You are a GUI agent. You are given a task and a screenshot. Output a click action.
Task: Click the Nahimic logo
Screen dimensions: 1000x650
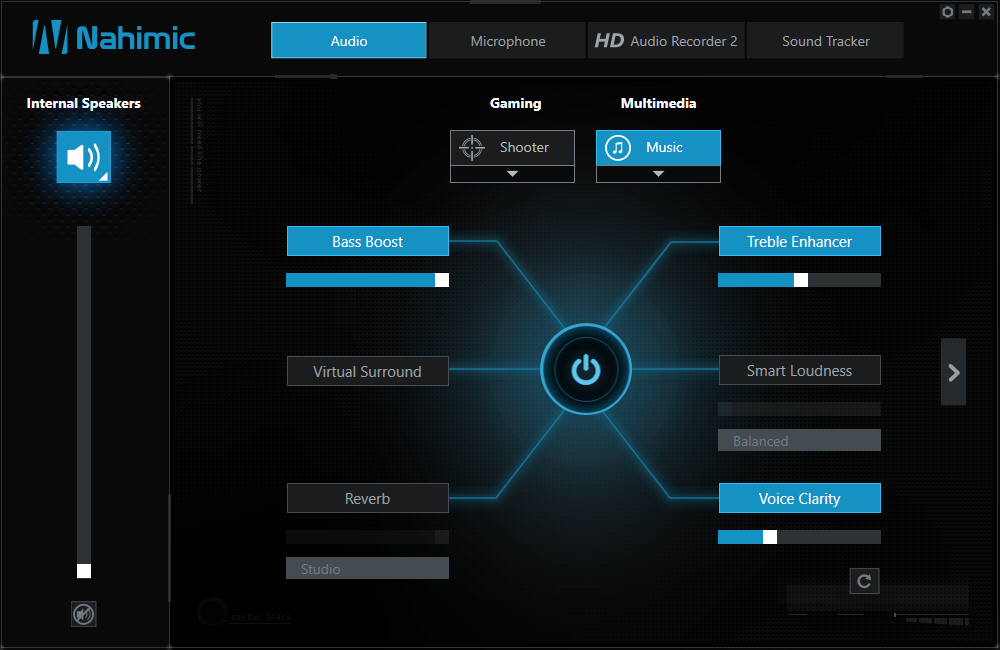[x=114, y=38]
